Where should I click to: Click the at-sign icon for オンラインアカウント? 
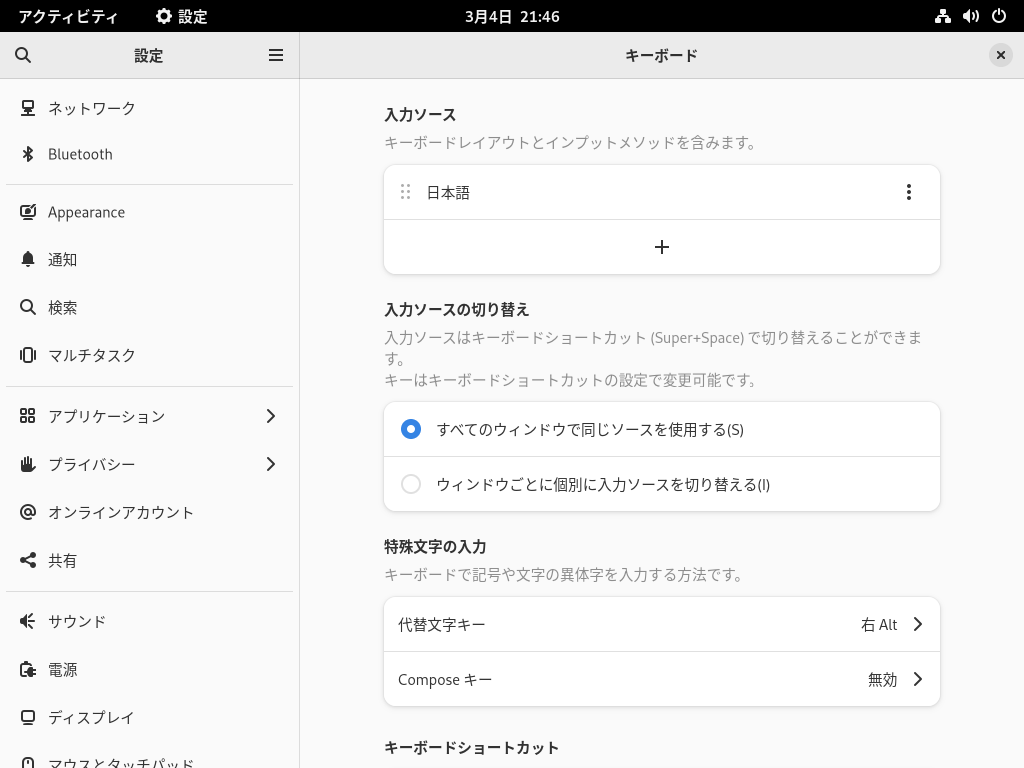[27, 512]
